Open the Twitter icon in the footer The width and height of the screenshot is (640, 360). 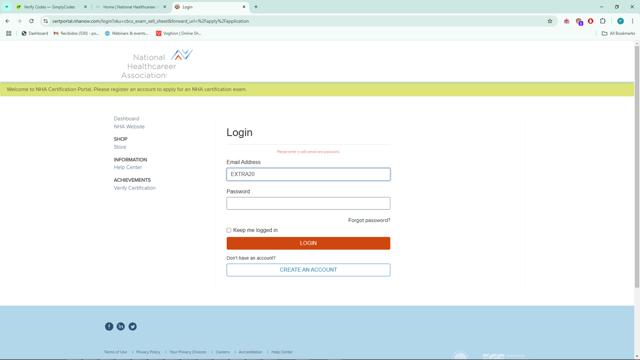click(133, 326)
